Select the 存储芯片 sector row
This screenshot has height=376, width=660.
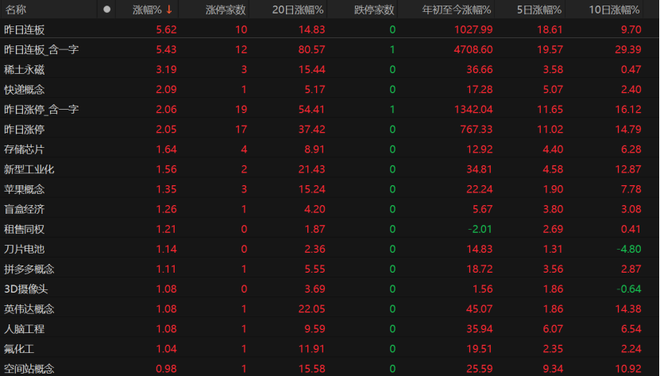tap(329, 149)
